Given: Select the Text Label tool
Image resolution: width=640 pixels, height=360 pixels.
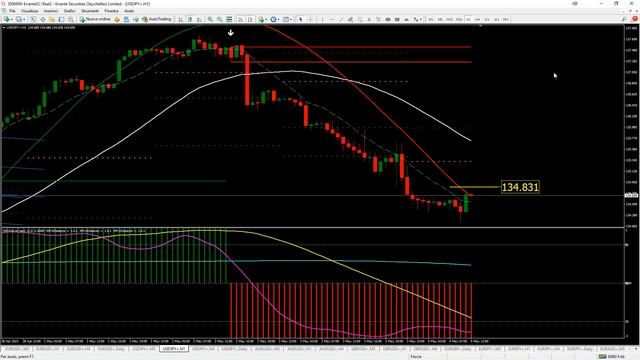Looking at the screenshot, I should (379, 19).
